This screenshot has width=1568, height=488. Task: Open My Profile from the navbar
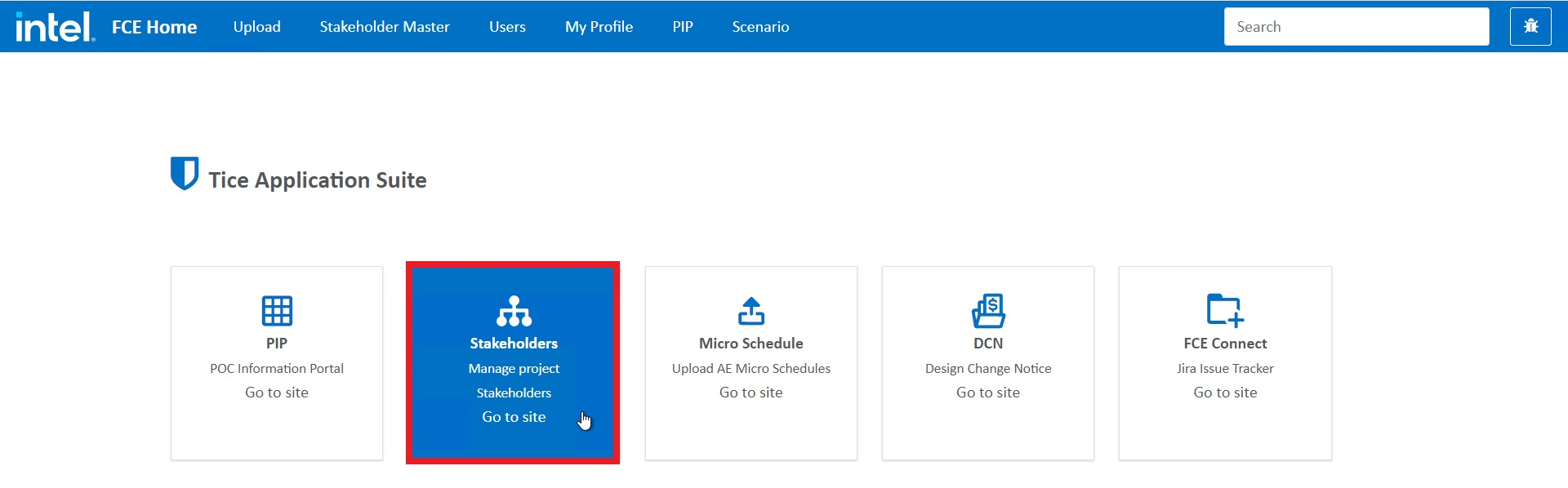tap(599, 27)
